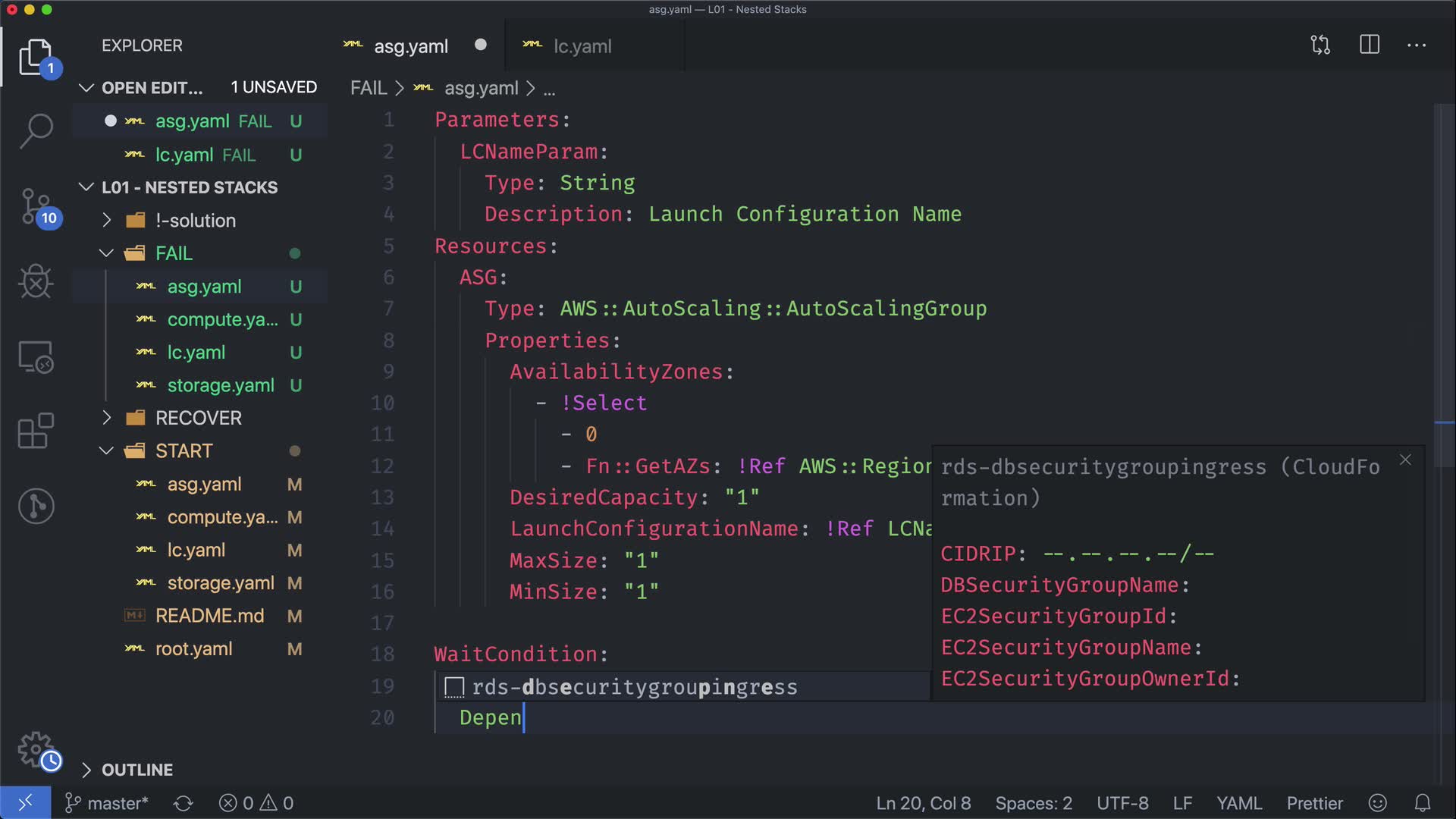Close the suggestion details popup
The height and width of the screenshot is (819, 1456).
coord(1405,460)
